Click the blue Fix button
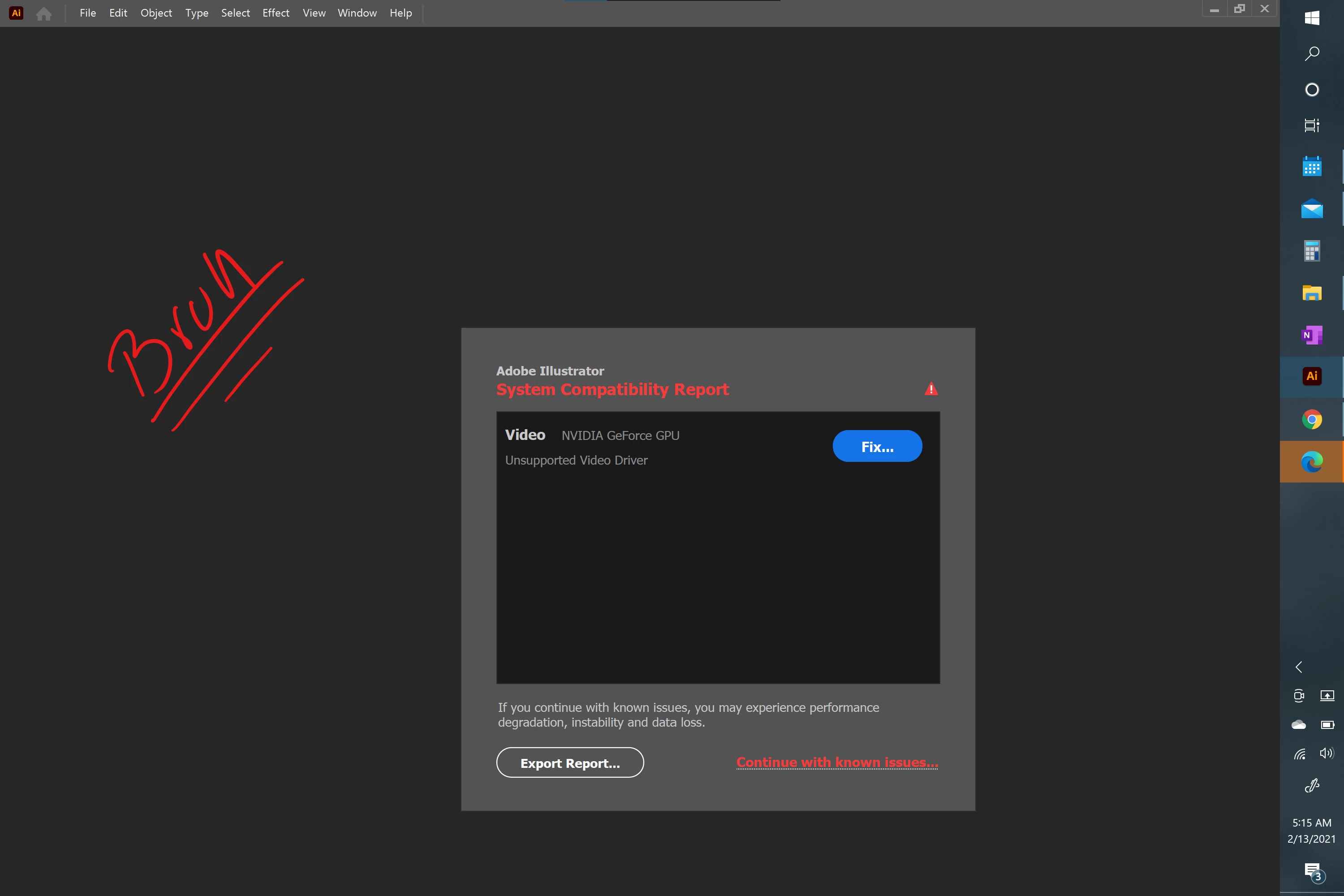Screen dimensions: 1344x896 tap(877, 446)
